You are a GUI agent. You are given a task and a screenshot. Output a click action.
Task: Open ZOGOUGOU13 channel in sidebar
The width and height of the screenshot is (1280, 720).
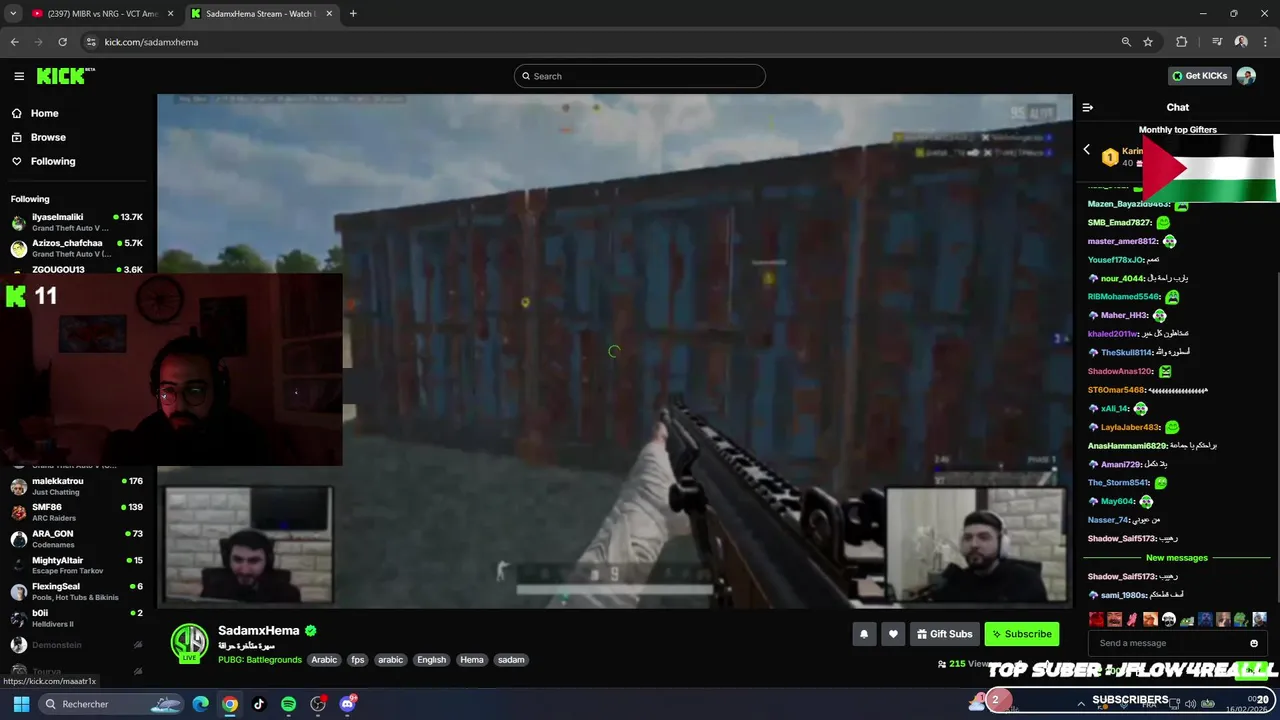77,269
